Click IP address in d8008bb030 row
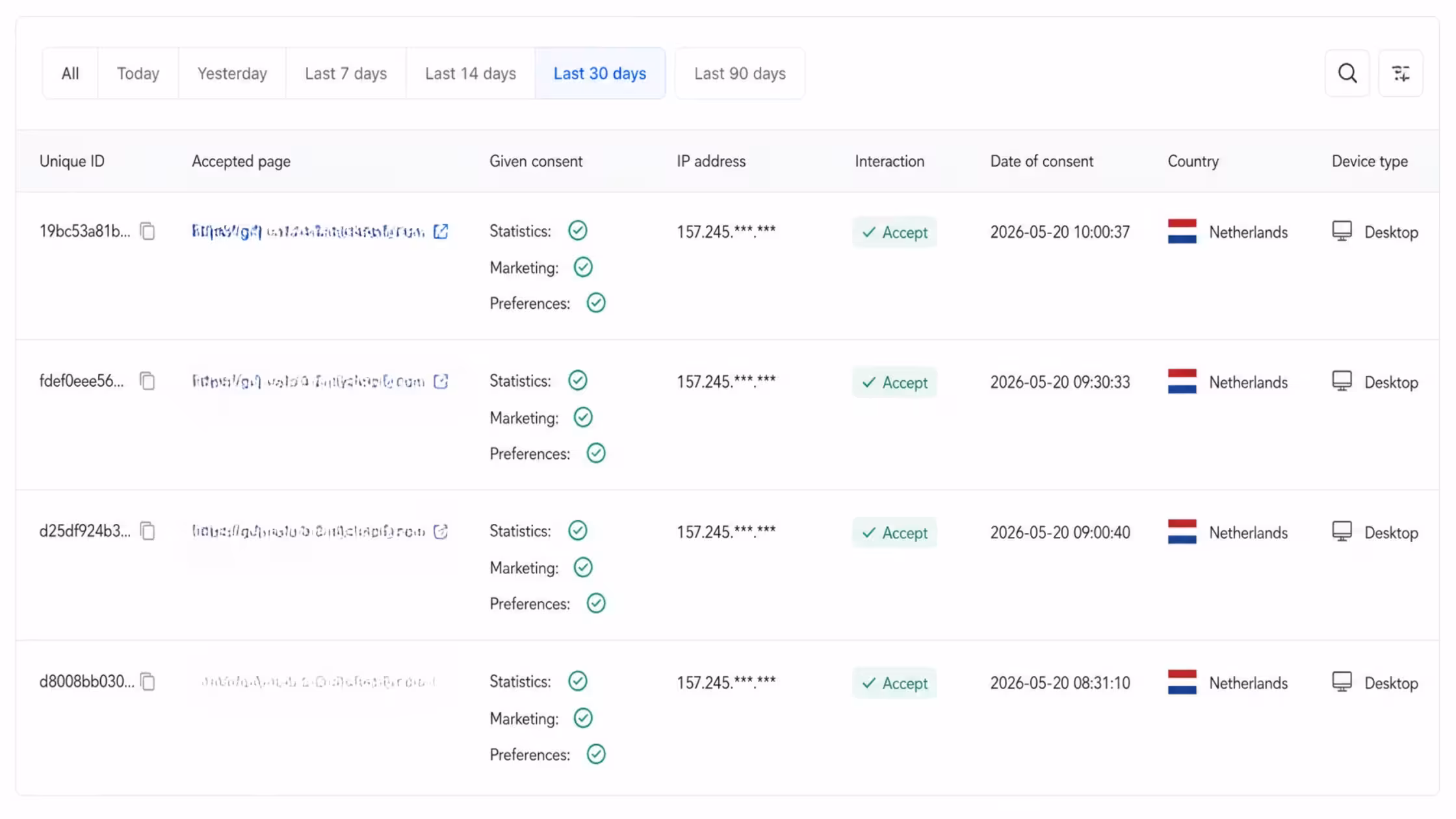Screen dimensions: 1456x819 pyautogui.click(x=726, y=682)
